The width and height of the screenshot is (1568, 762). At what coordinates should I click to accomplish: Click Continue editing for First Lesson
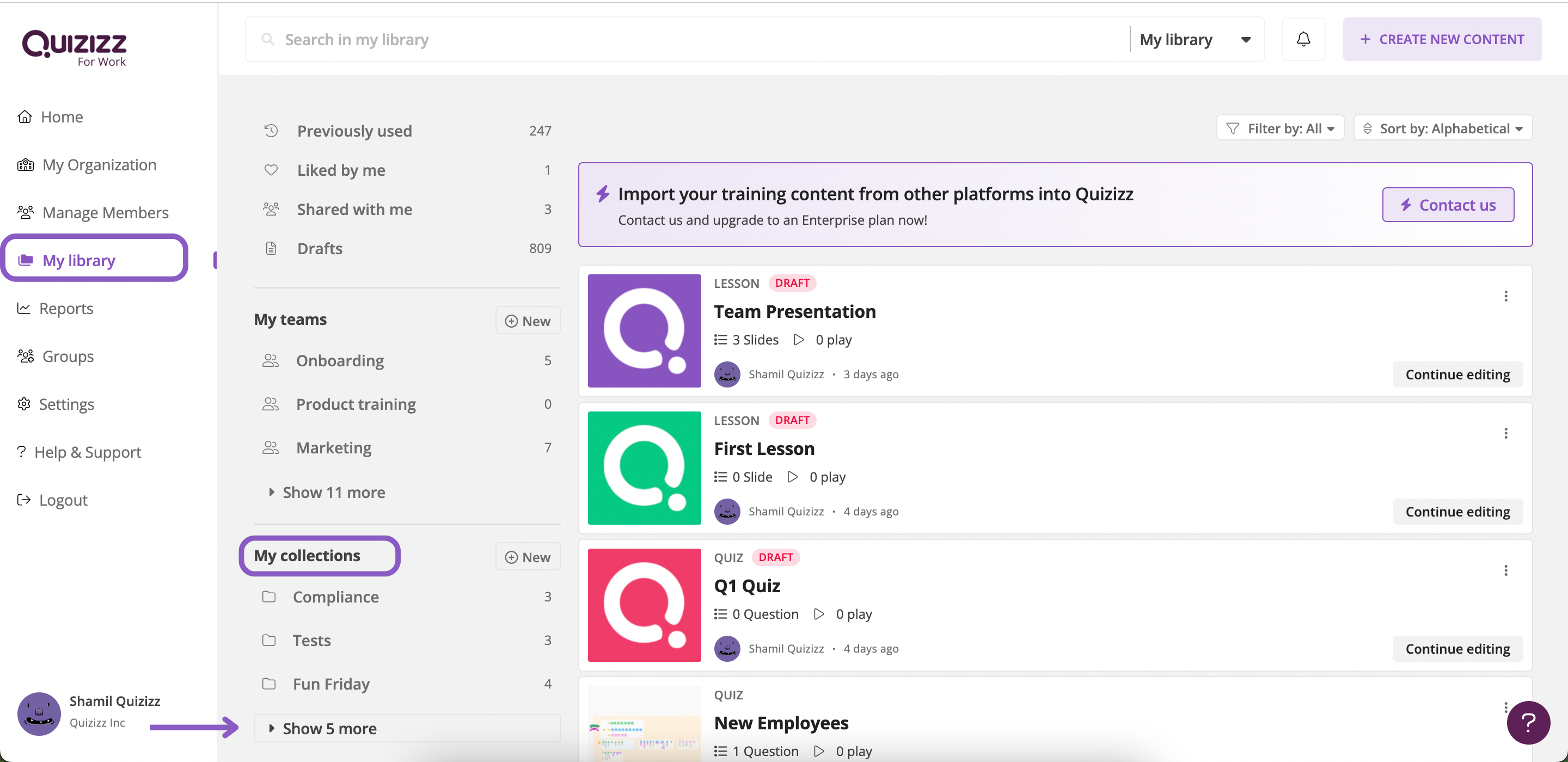point(1457,511)
